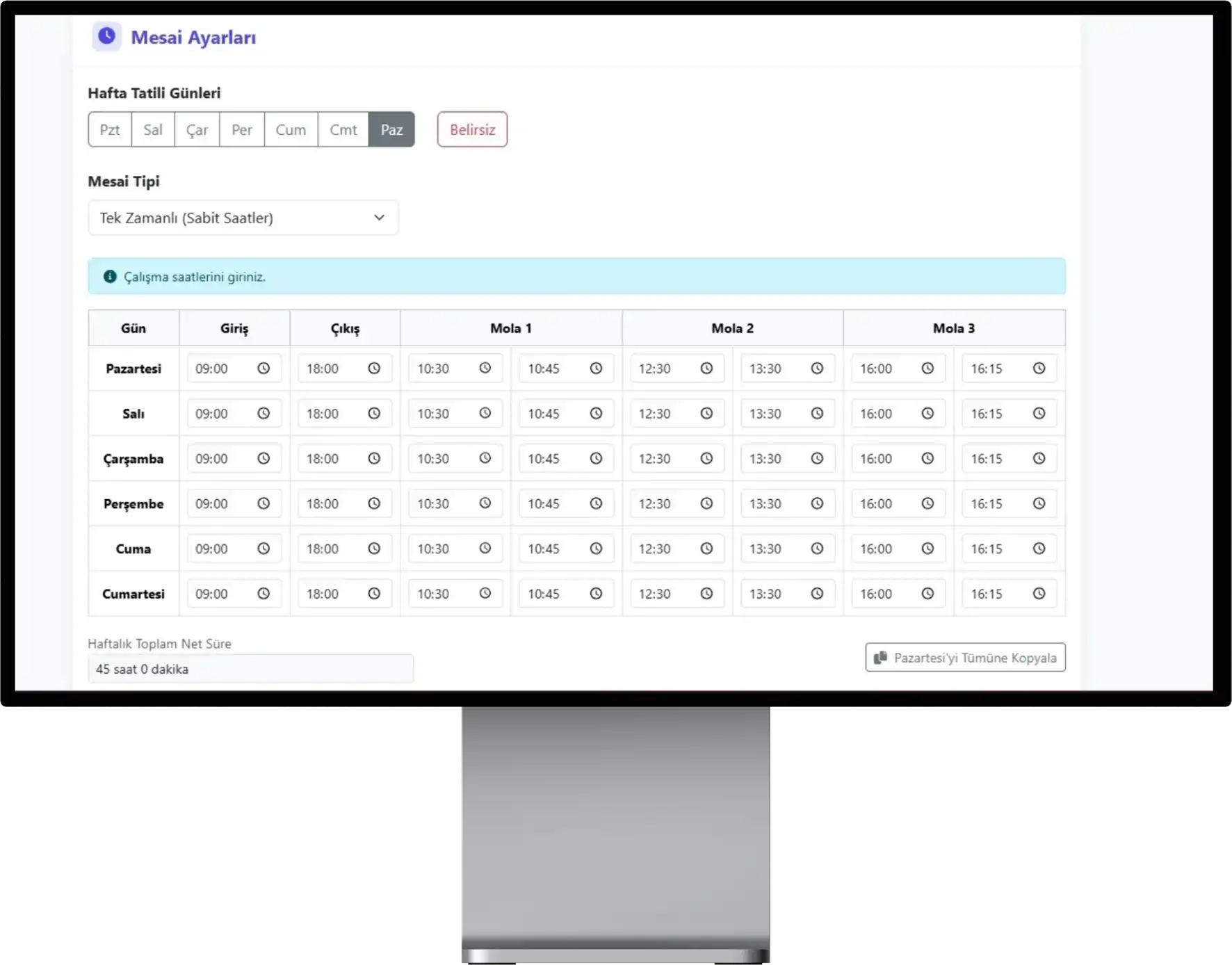Open time picker for Cuma Mola 3 start

(927, 549)
